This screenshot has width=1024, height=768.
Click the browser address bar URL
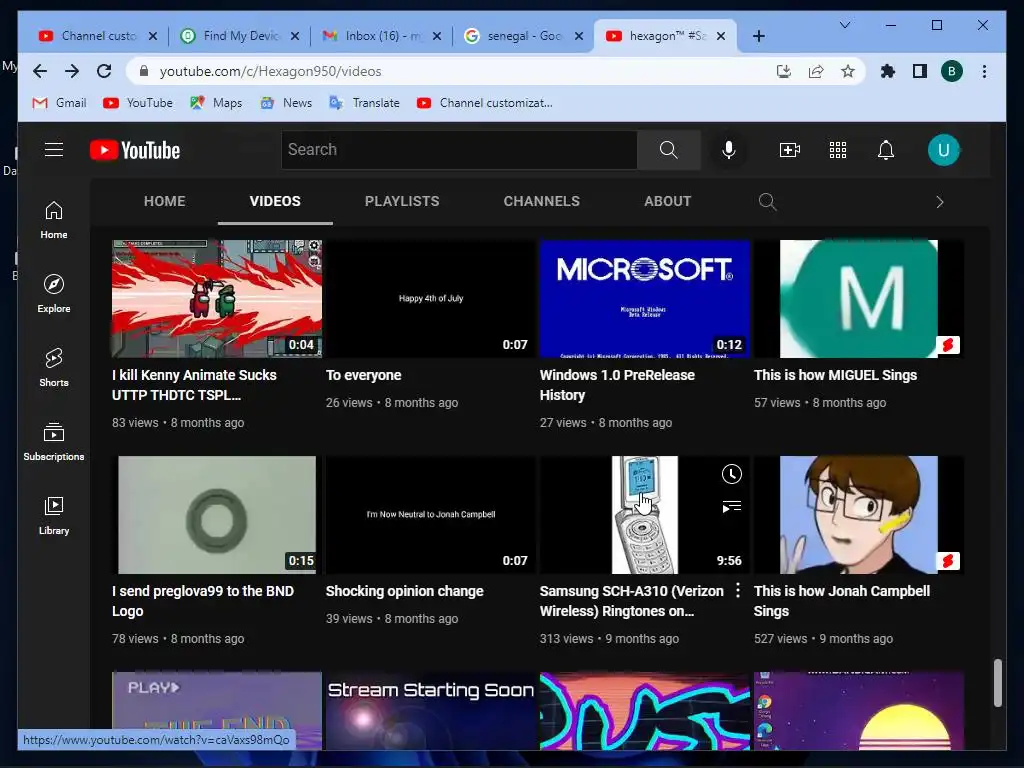tap(270, 71)
